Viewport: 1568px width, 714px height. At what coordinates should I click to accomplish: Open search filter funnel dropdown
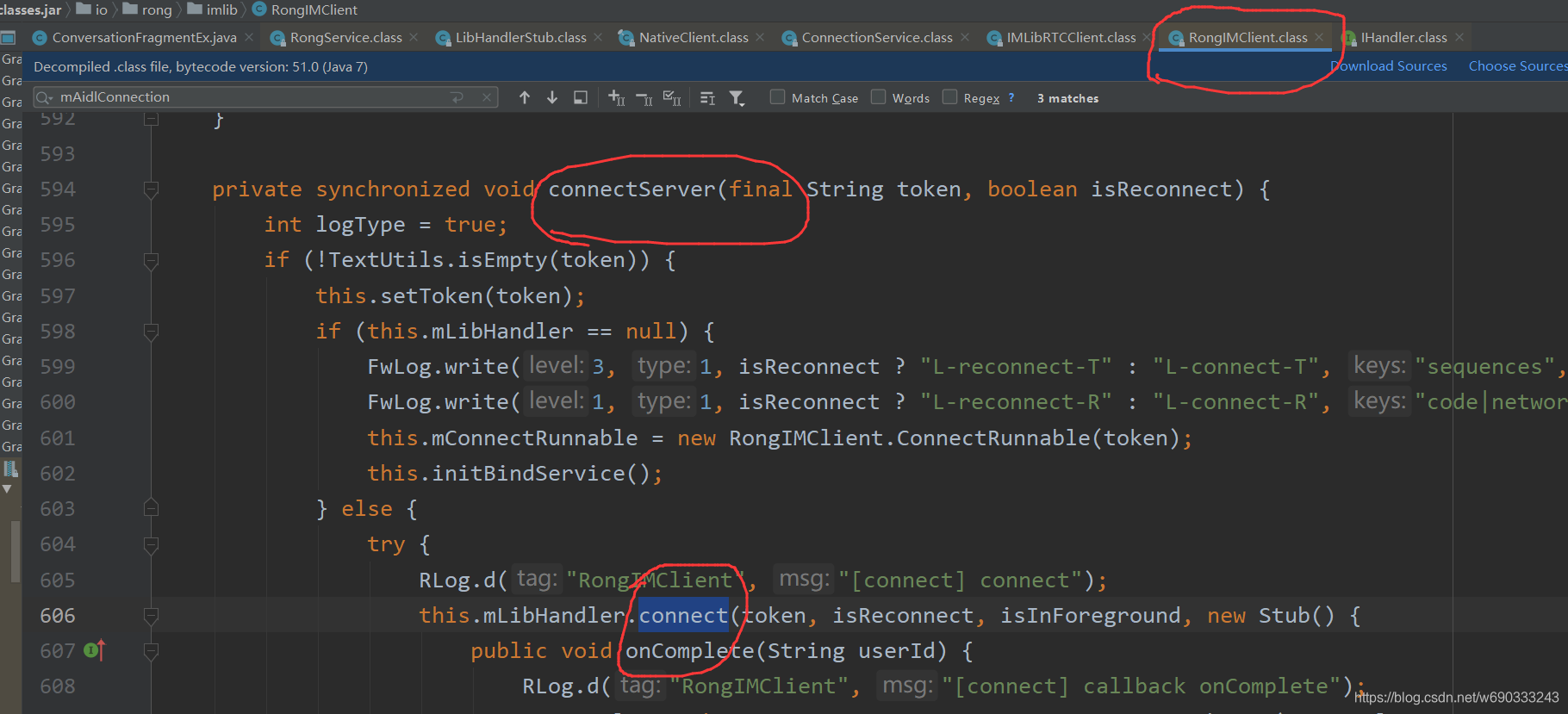coord(737,98)
